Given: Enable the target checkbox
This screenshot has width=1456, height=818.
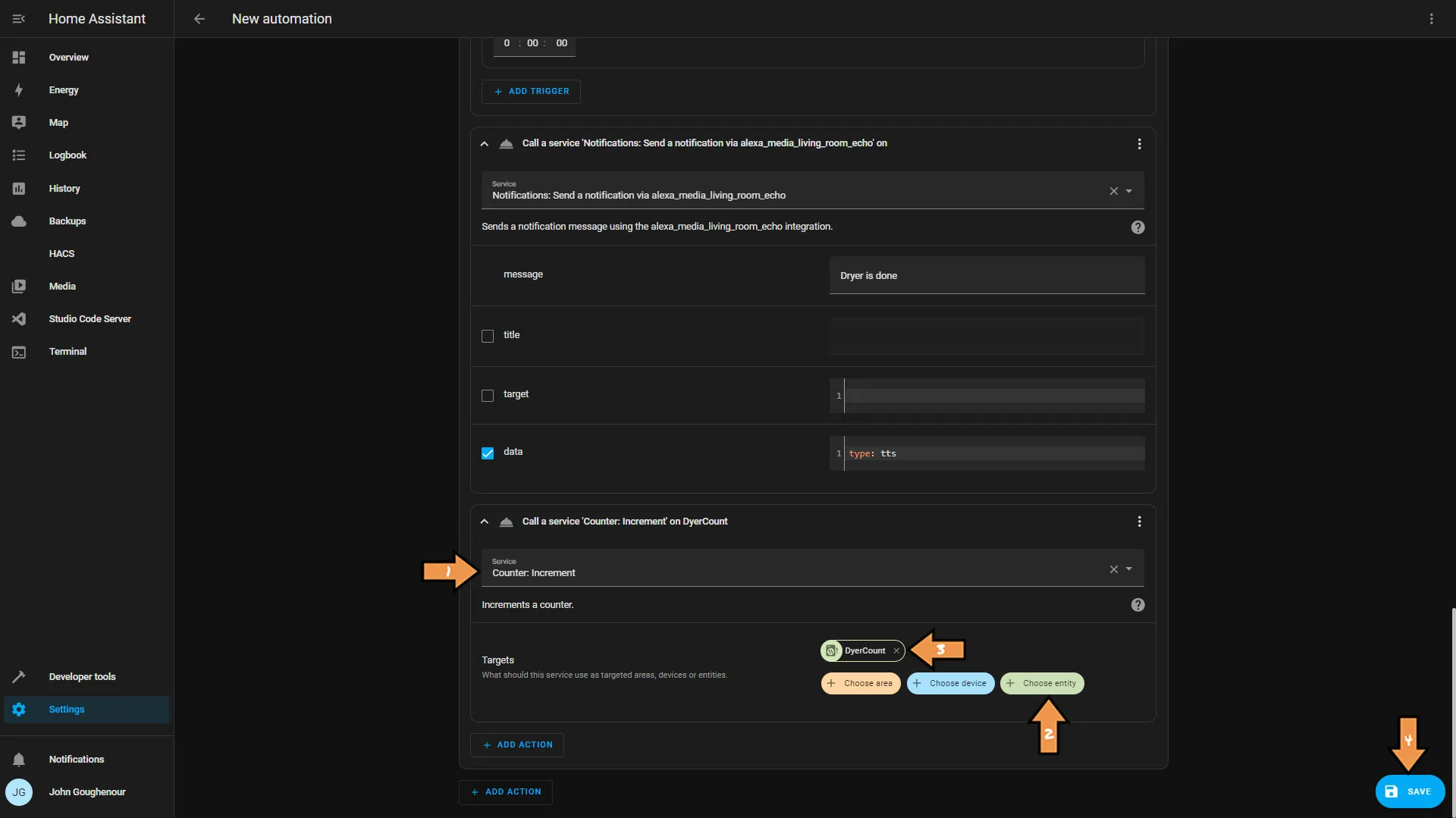Looking at the screenshot, I should [488, 396].
